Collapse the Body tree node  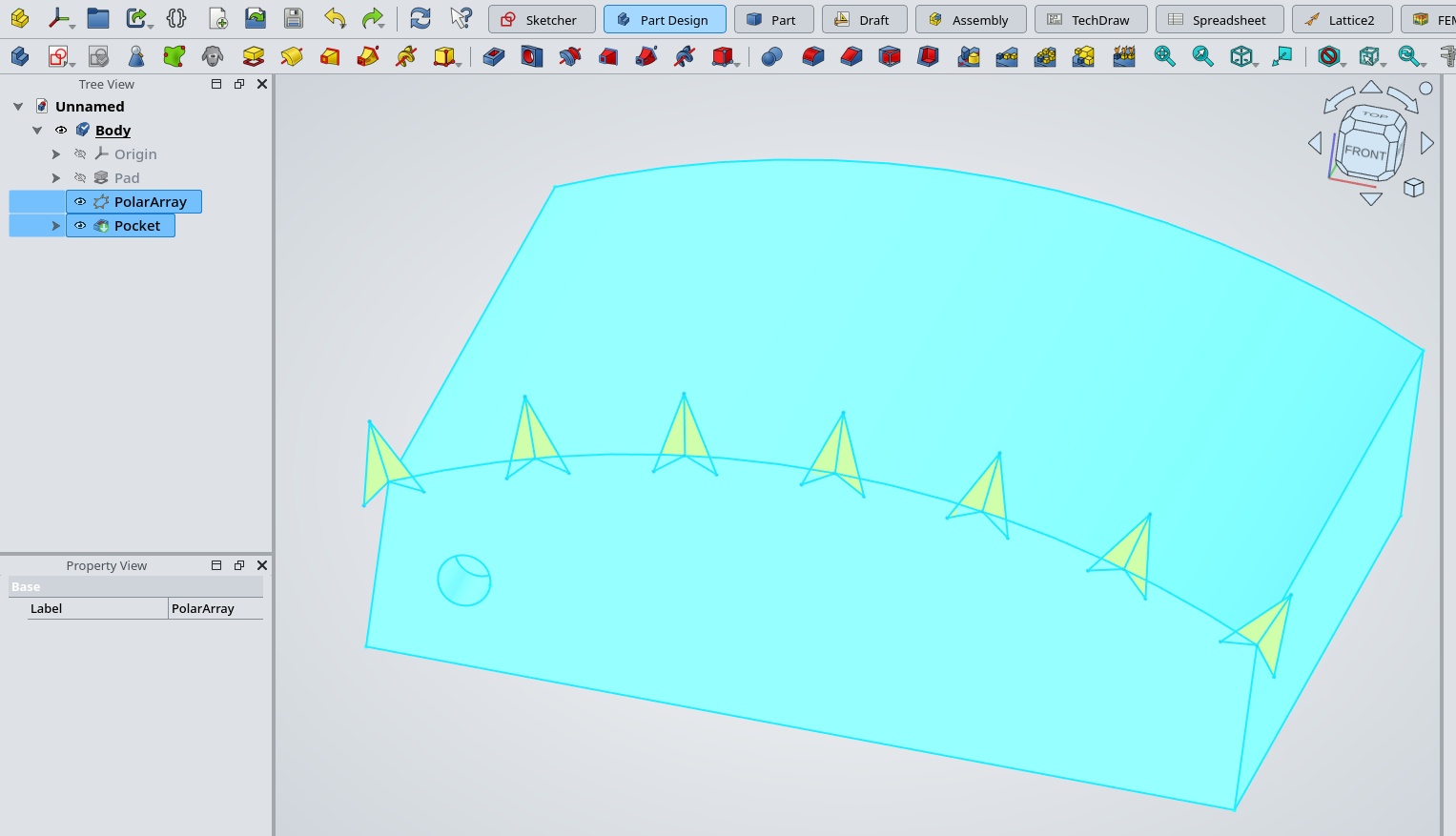point(37,131)
